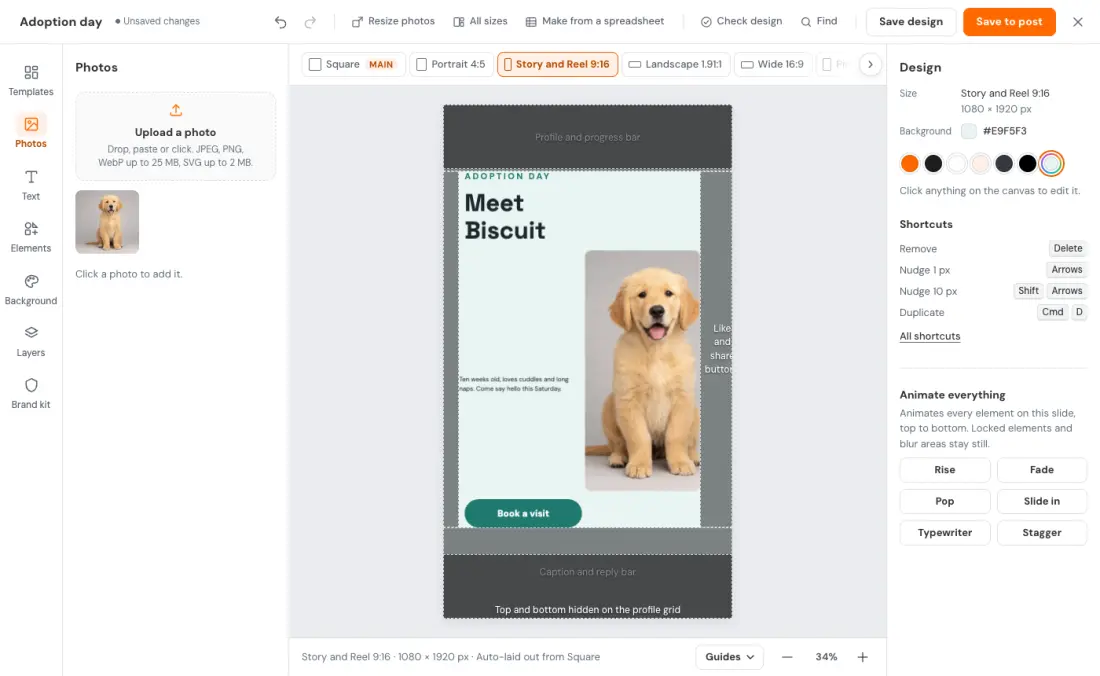This screenshot has width=1100, height=676.
Task: Select the Meet Biscuit headline on canvas
Action: coord(504,217)
